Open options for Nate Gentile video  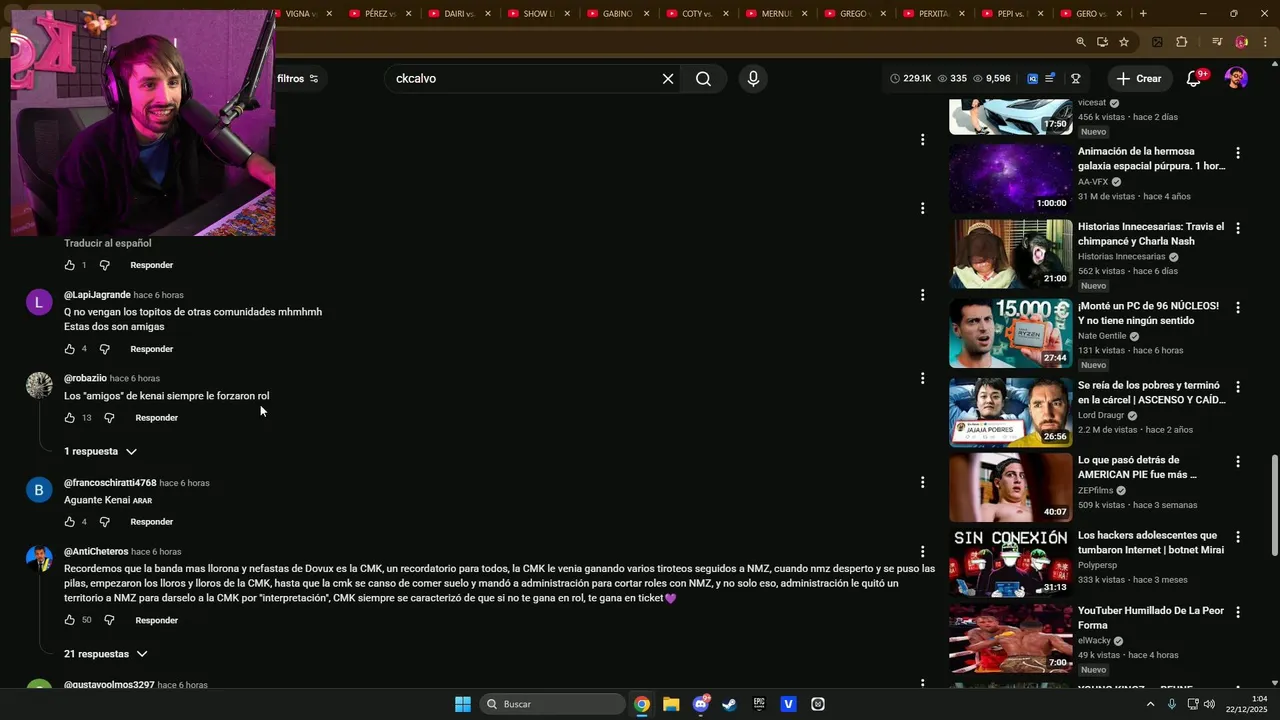(x=1238, y=308)
